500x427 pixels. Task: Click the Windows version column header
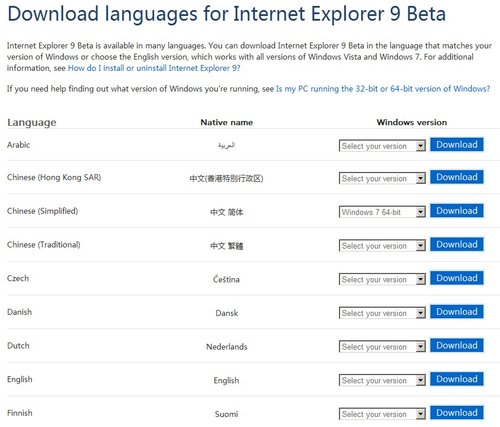[x=412, y=122]
